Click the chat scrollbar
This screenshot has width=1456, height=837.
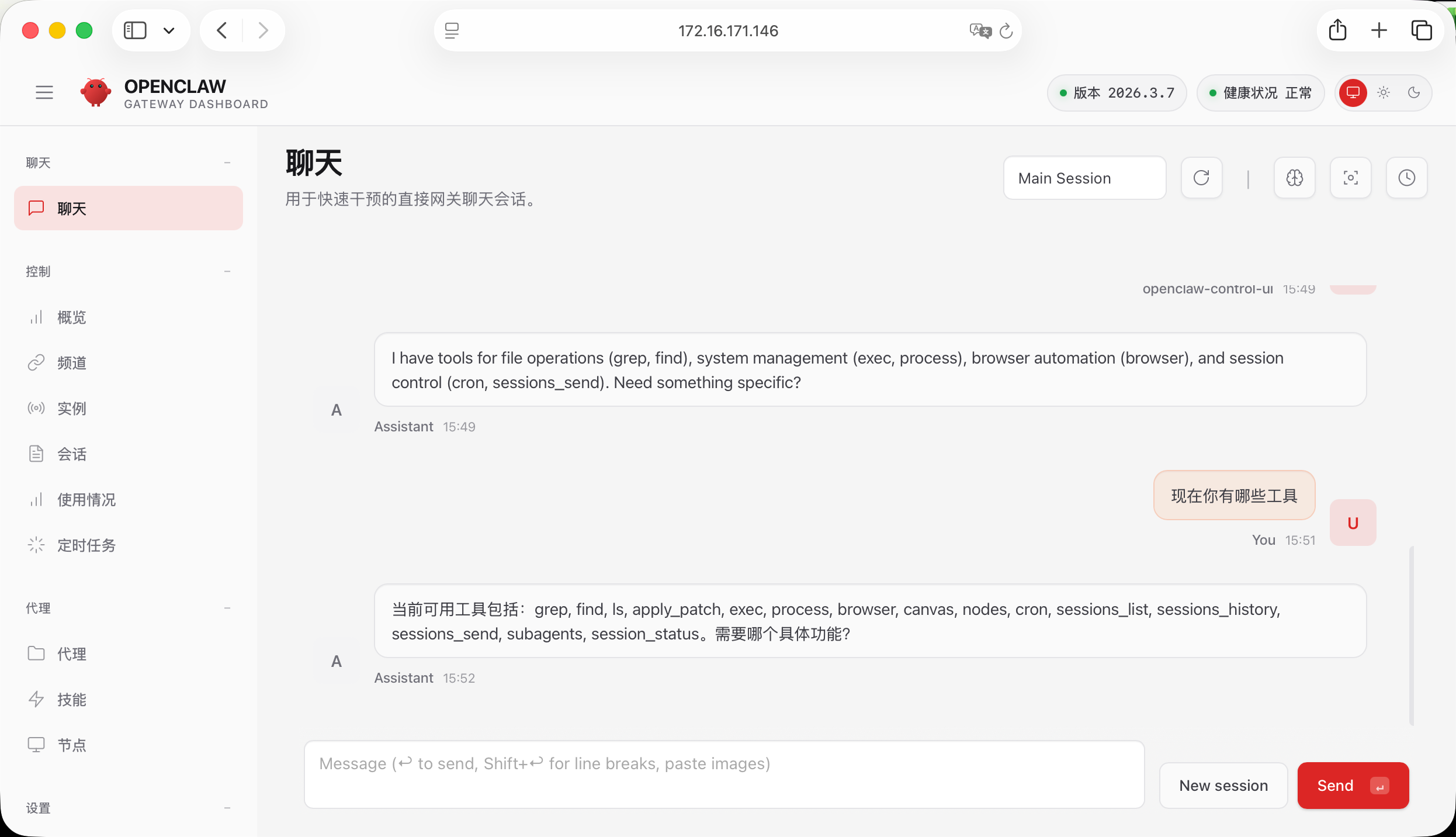pyautogui.click(x=1411, y=636)
